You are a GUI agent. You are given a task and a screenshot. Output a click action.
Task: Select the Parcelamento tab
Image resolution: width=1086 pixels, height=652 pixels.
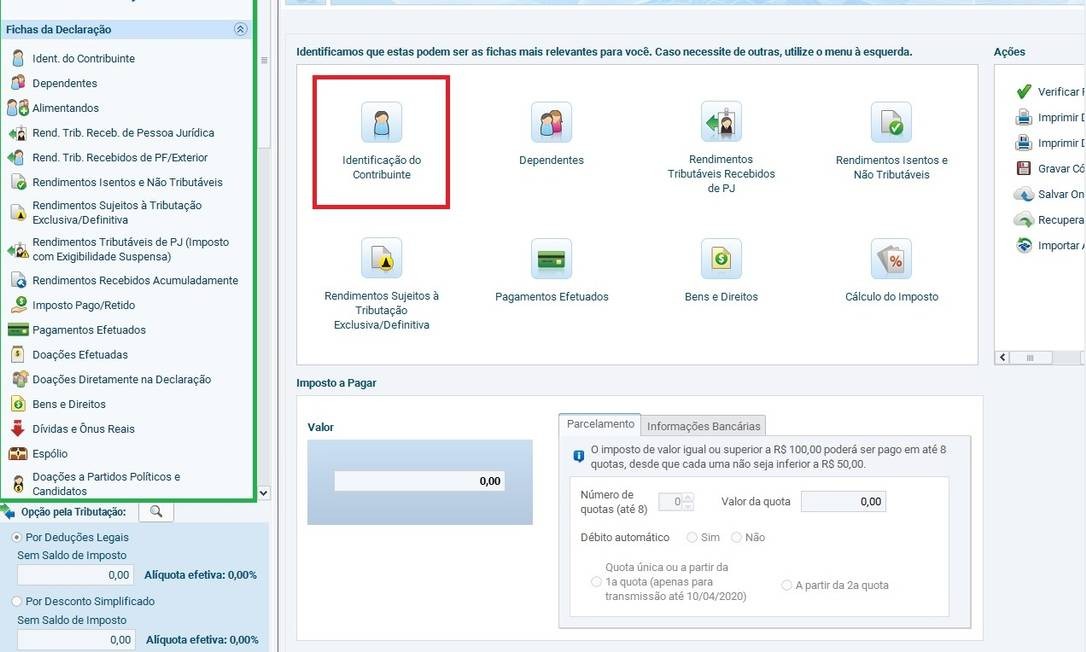point(600,424)
